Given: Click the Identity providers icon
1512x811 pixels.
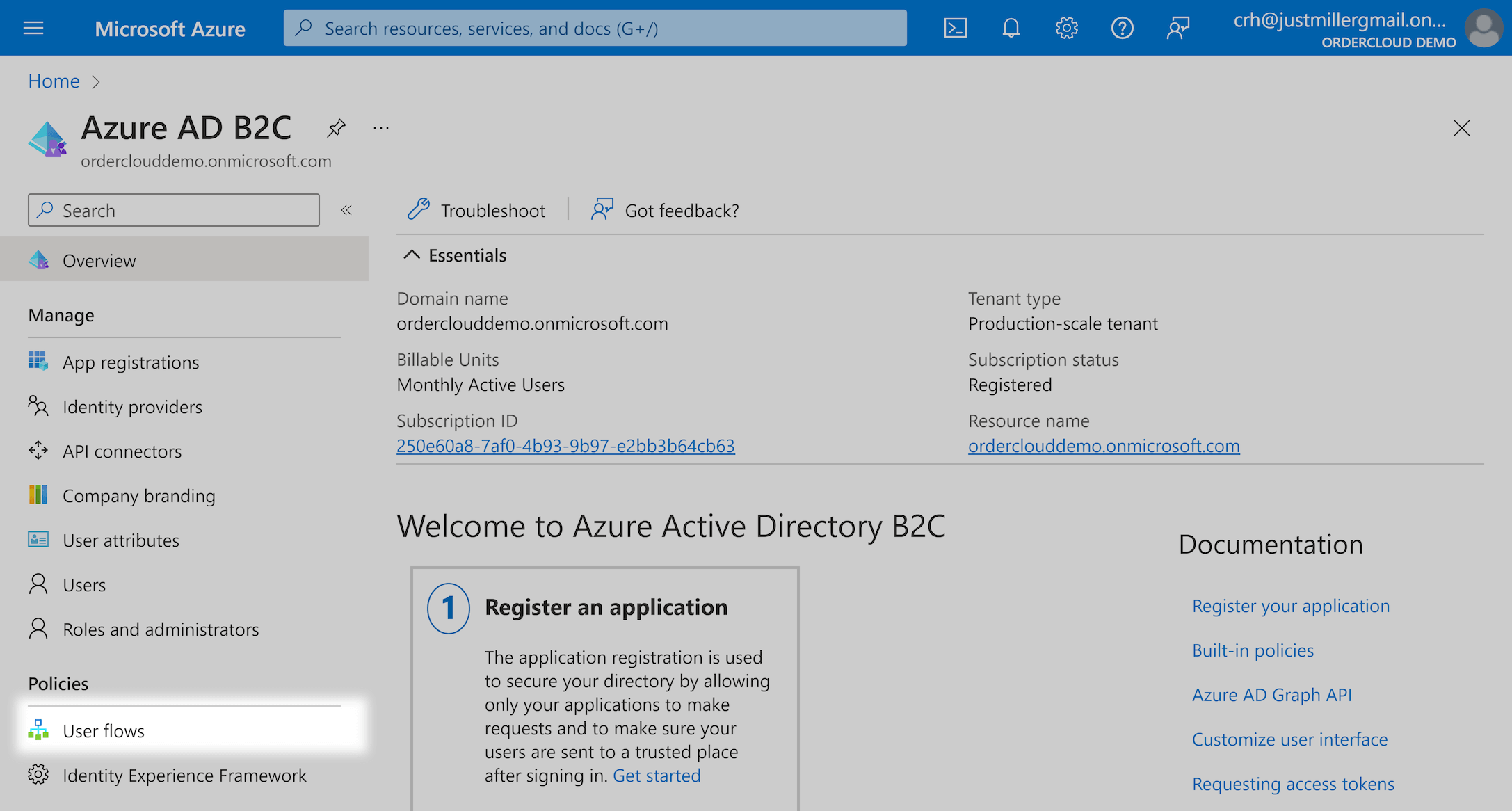Looking at the screenshot, I should (x=38, y=405).
